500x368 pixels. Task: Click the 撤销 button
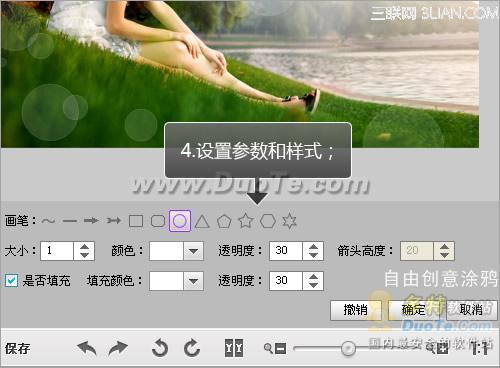pyautogui.click(x=356, y=310)
